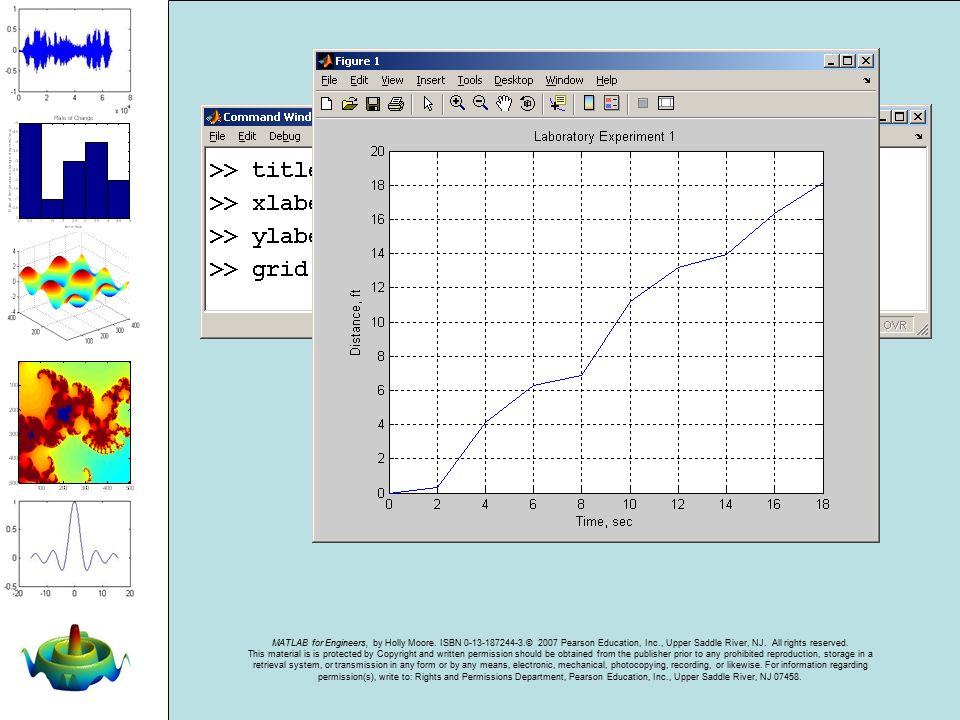The width and height of the screenshot is (960, 720).
Task: Click the title command line in Command Window
Action: [x=260, y=170]
